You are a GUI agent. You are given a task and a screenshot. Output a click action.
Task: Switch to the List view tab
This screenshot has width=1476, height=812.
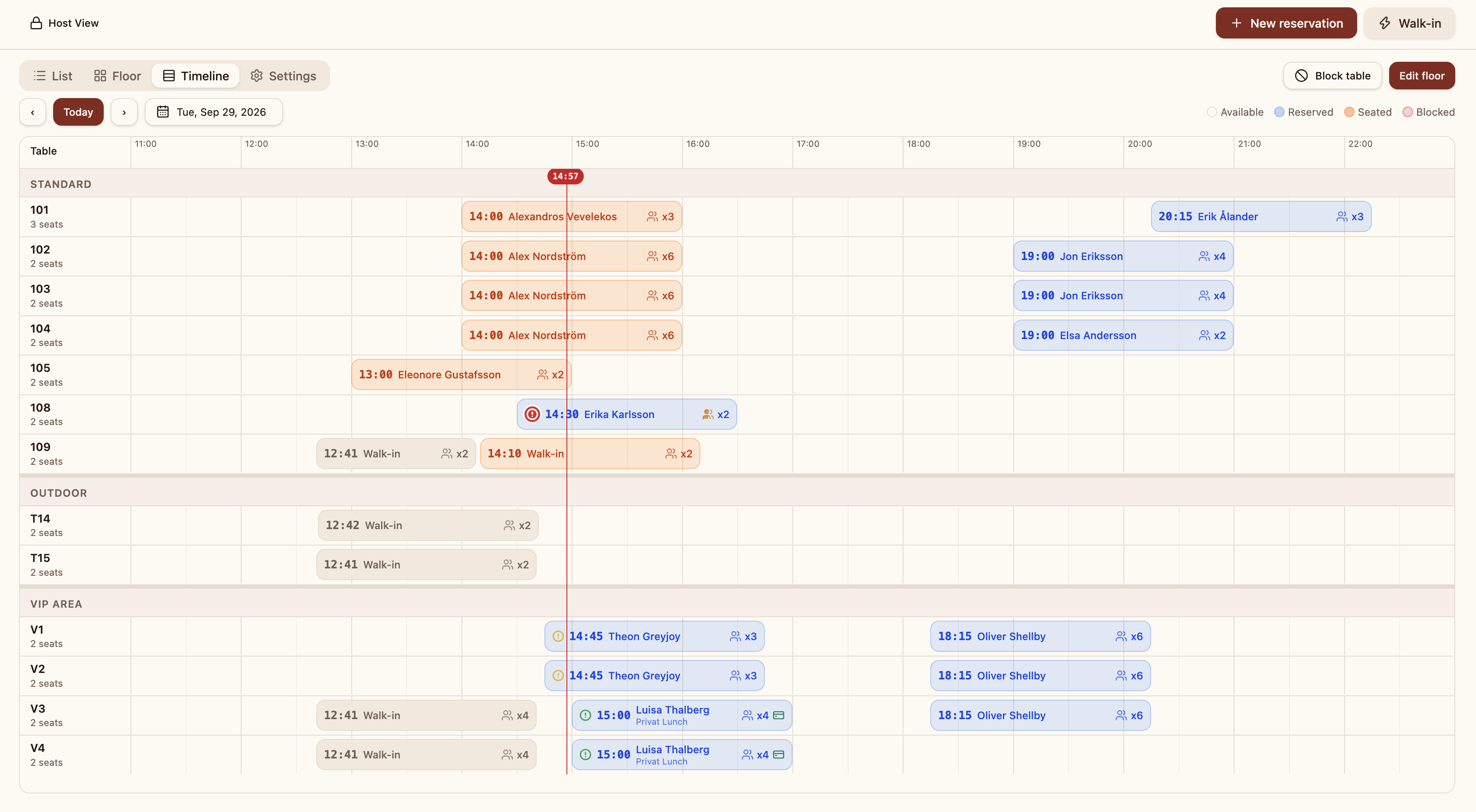(x=53, y=76)
